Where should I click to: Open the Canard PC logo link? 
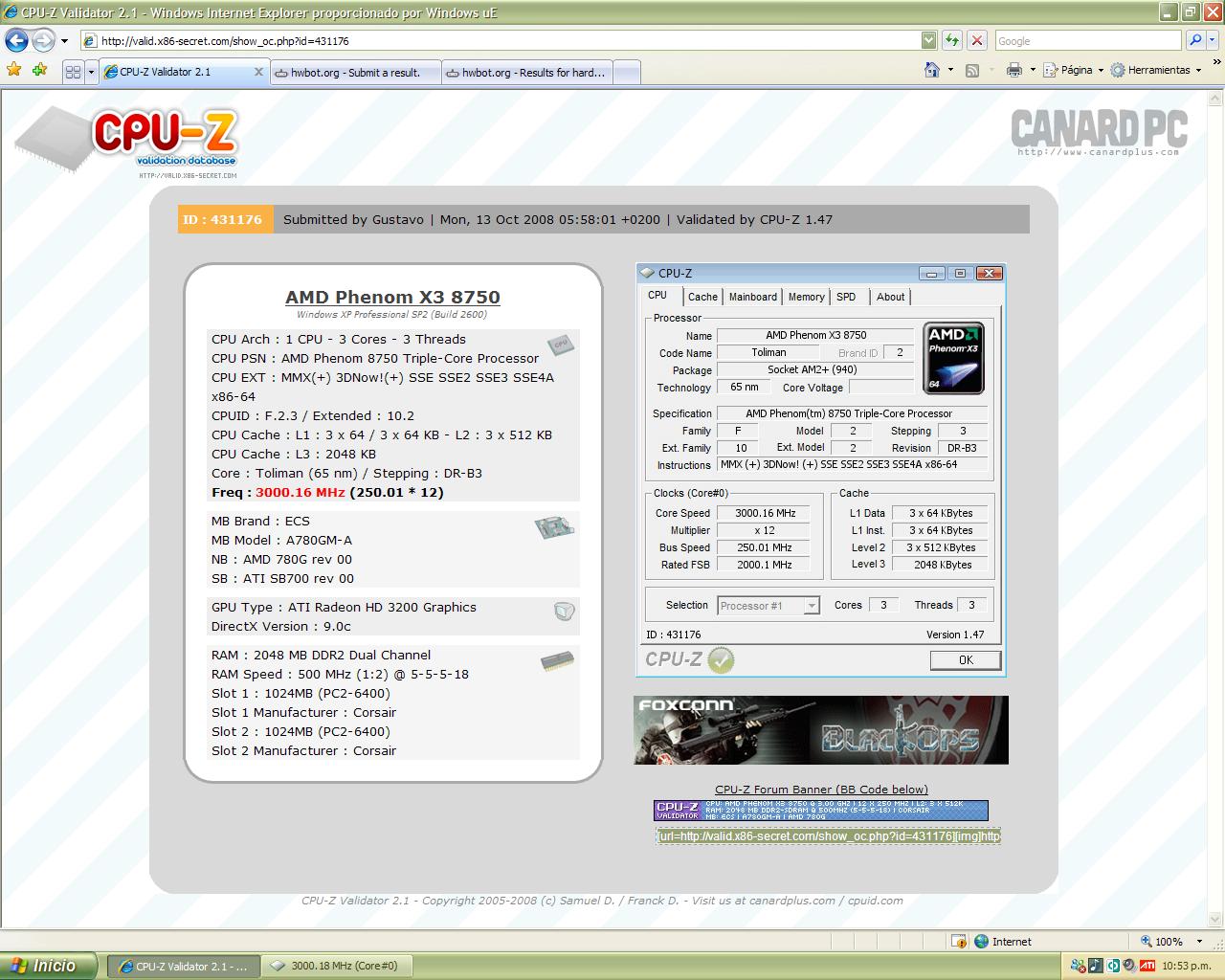pyautogui.click(x=1099, y=132)
